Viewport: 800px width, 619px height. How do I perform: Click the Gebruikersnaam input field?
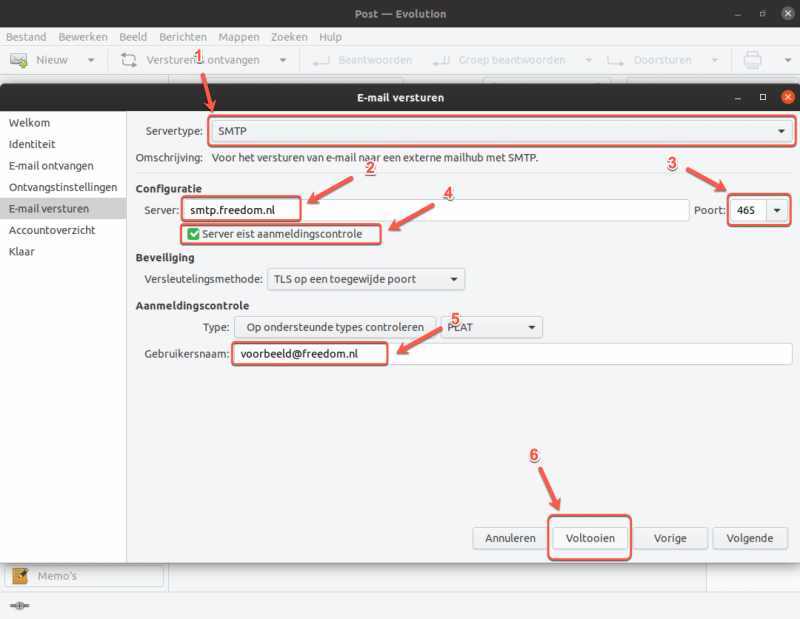[x=512, y=354]
